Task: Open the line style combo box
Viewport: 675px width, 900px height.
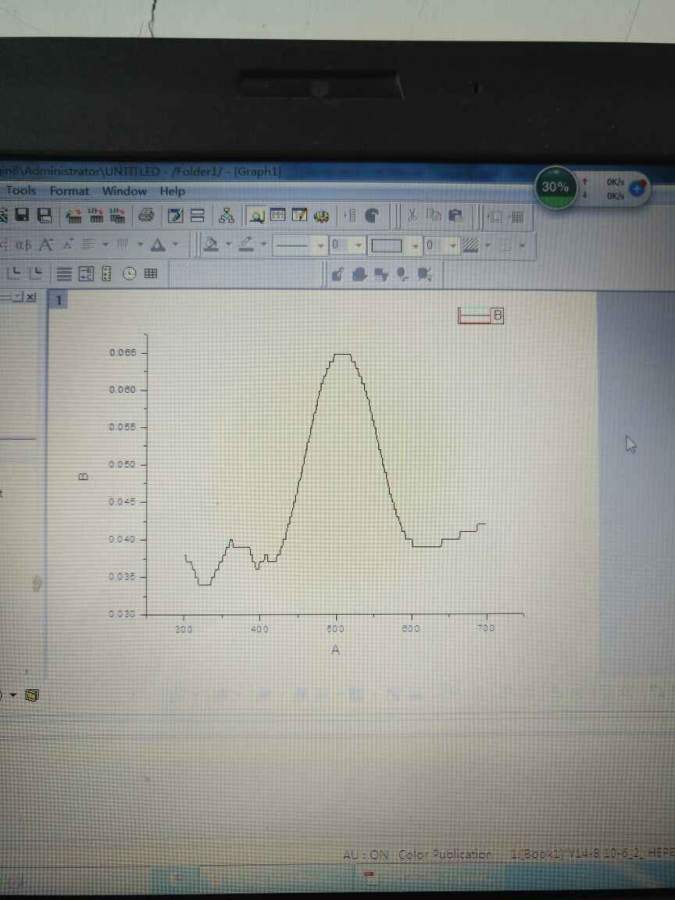Action: pyautogui.click(x=299, y=246)
